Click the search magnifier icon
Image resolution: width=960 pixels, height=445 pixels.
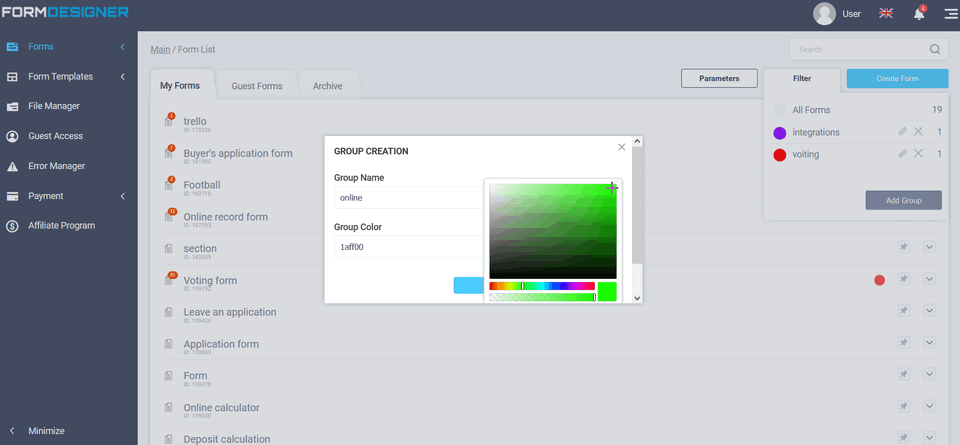coord(934,50)
